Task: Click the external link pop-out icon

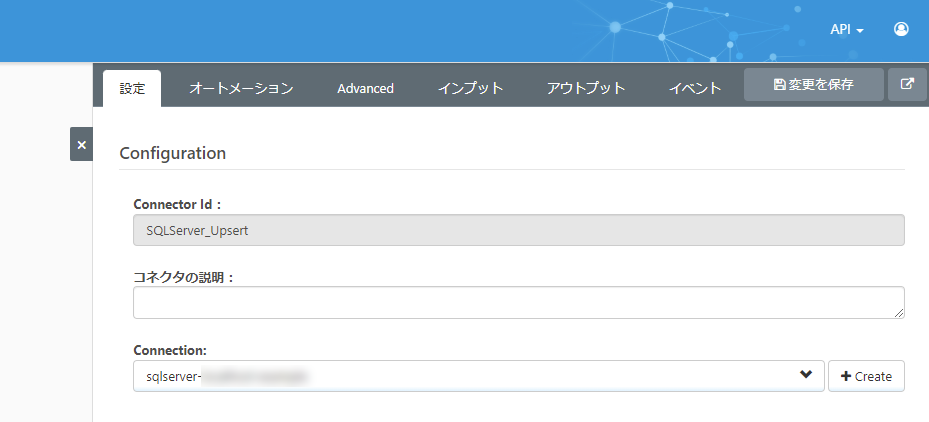Action: pos(907,84)
